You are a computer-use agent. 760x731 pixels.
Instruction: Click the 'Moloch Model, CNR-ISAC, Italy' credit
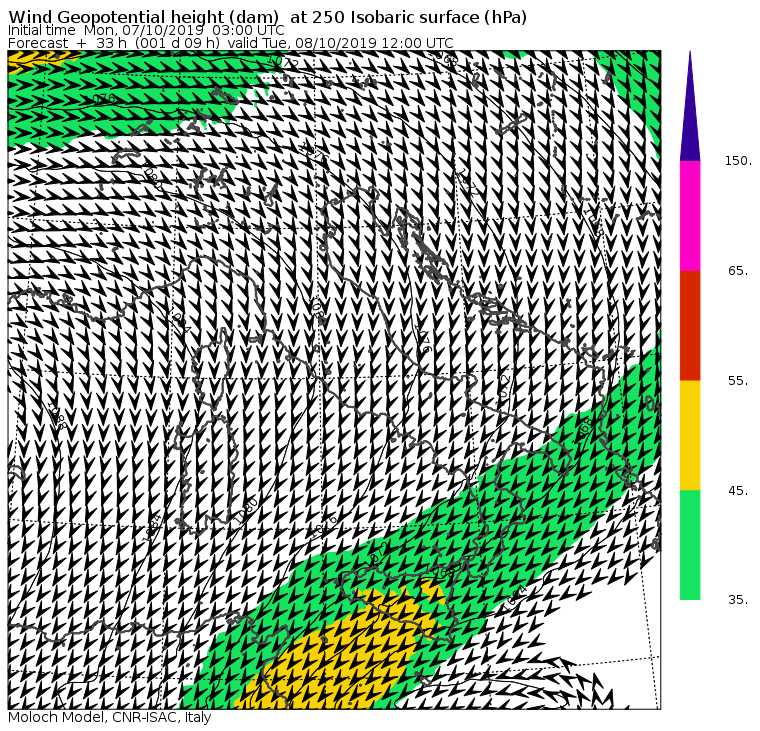click(x=110, y=717)
